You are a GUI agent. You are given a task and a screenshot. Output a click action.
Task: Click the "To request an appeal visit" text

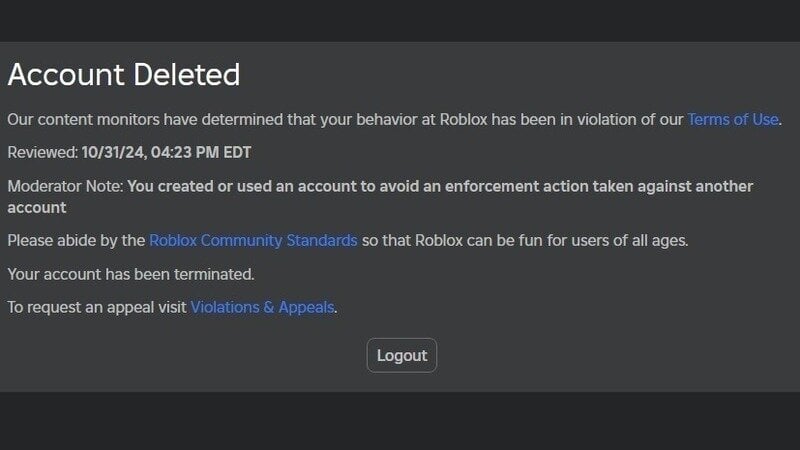click(97, 307)
